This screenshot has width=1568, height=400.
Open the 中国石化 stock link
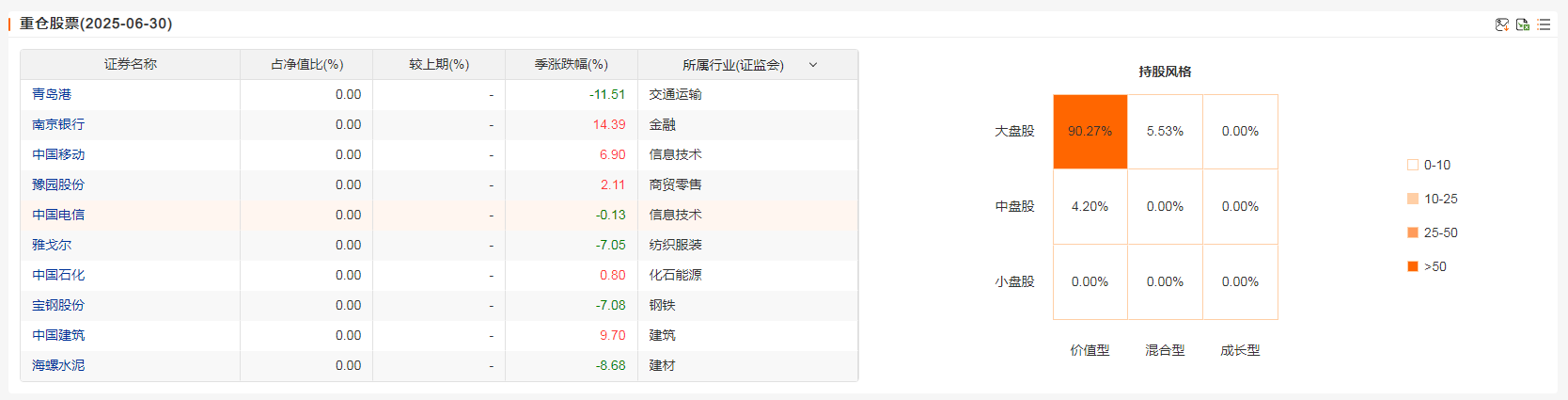(58, 275)
